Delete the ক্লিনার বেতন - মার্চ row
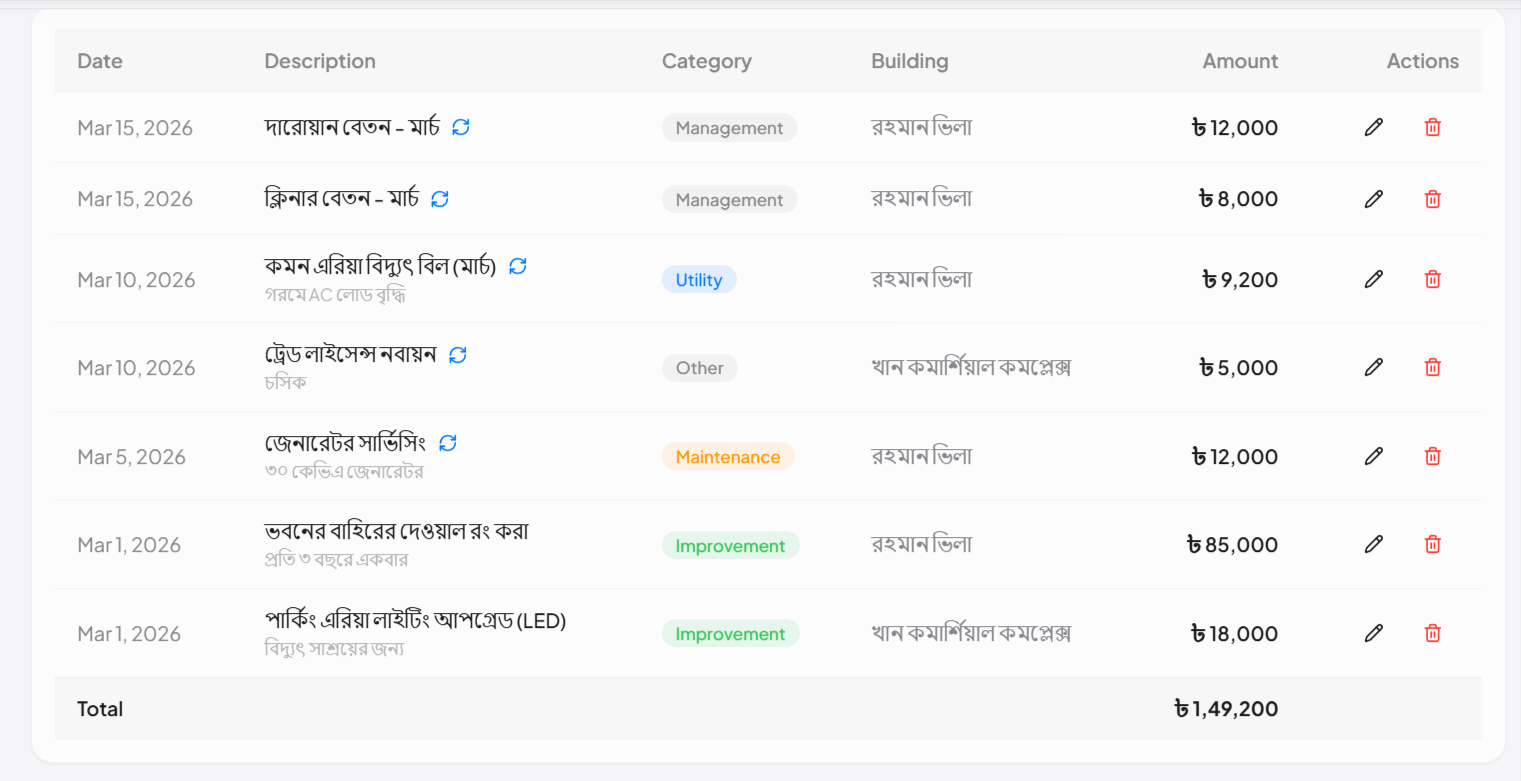 tap(1432, 199)
